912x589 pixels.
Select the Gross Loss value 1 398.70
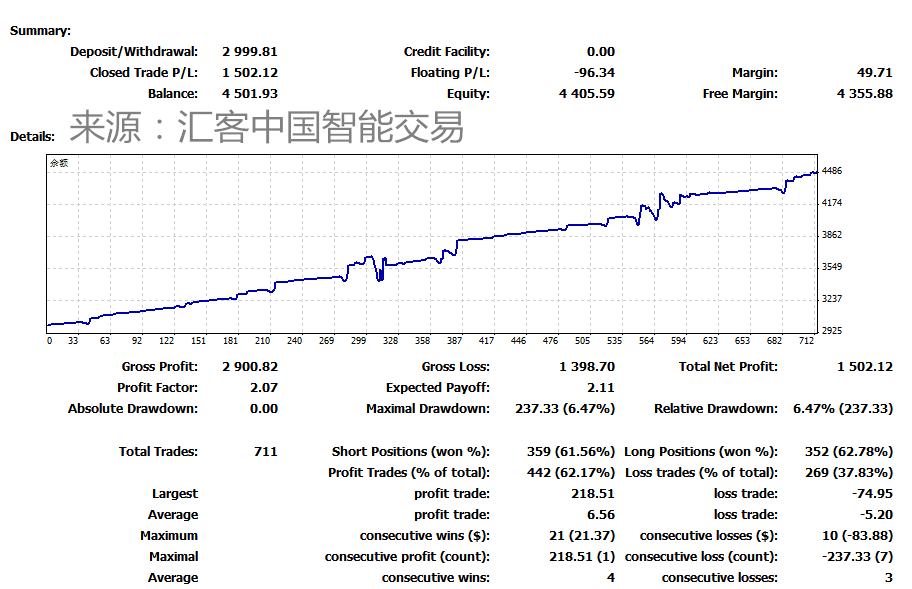click(x=587, y=367)
